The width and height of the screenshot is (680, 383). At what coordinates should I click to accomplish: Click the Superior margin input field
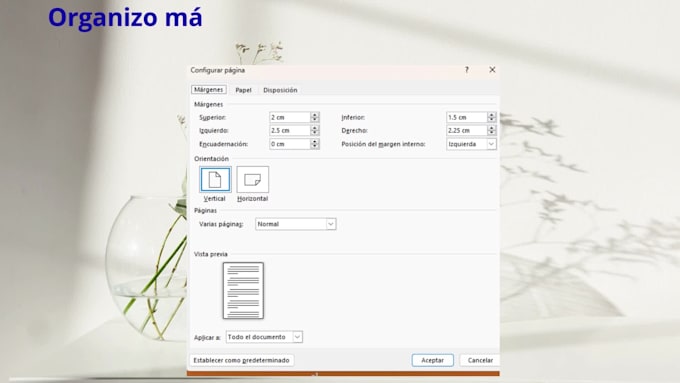click(290, 117)
